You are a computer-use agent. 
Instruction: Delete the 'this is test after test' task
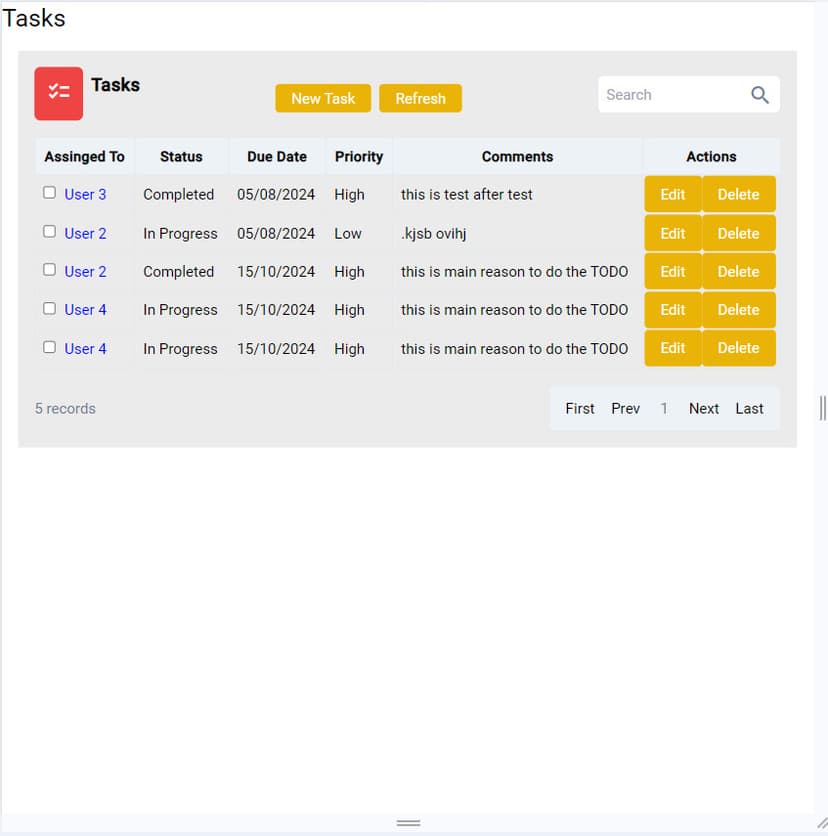point(738,194)
